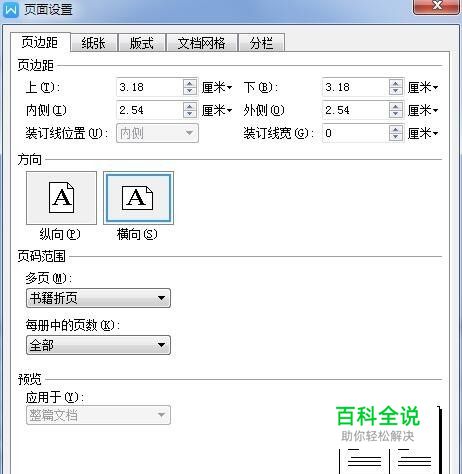The image size is (462, 474).
Task: Decrease outside margin with down arrow
Action: point(396,114)
